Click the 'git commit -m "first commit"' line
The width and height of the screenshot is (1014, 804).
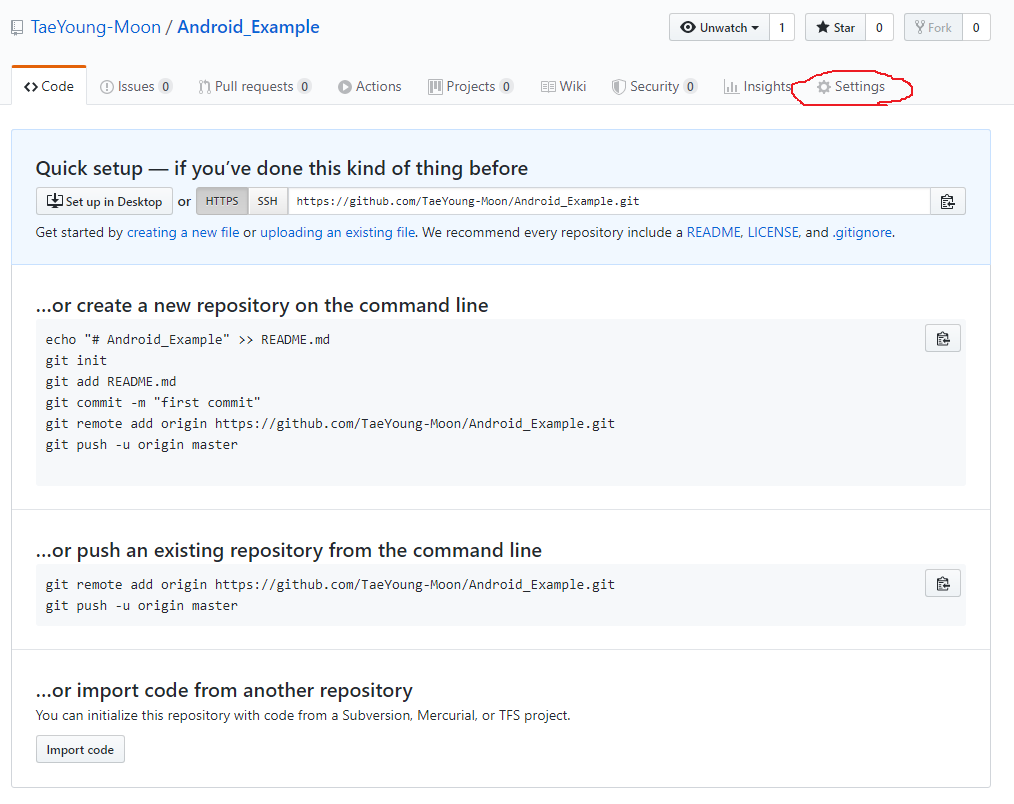pos(153,402)
